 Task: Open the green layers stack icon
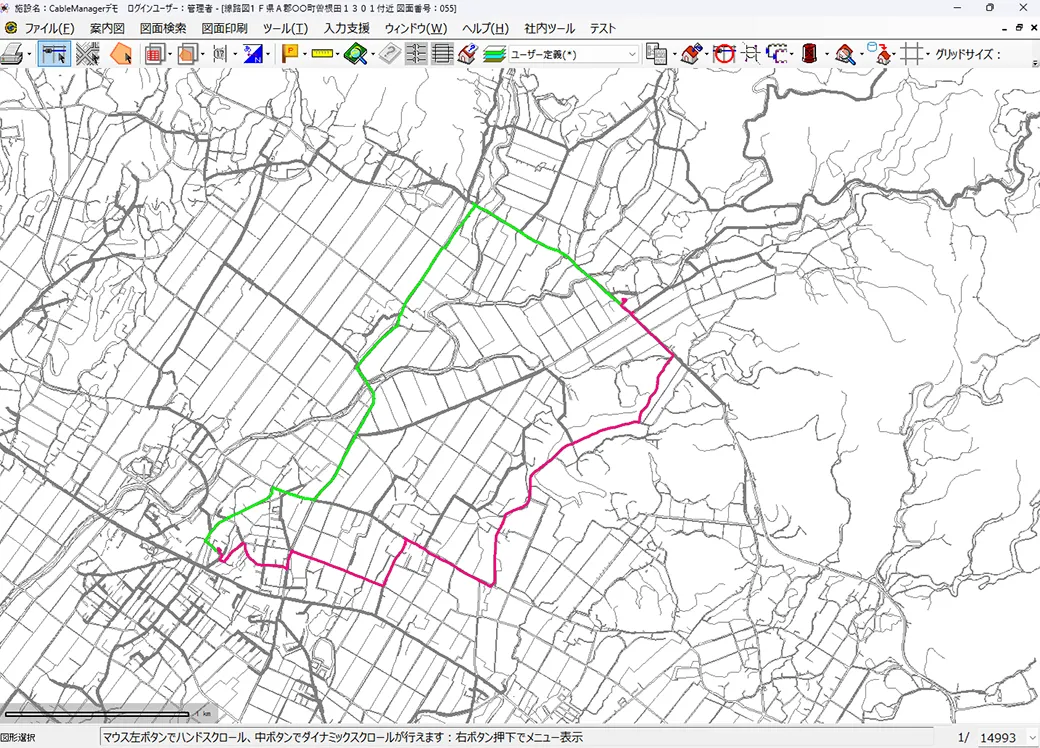point(494,54)
